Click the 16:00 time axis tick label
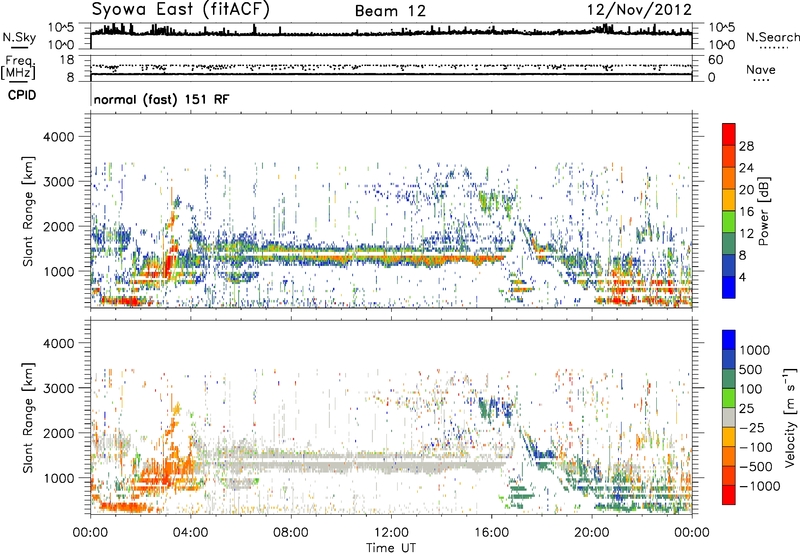The image size is (800, 554). pyautogui.click(x=491, y=533)
